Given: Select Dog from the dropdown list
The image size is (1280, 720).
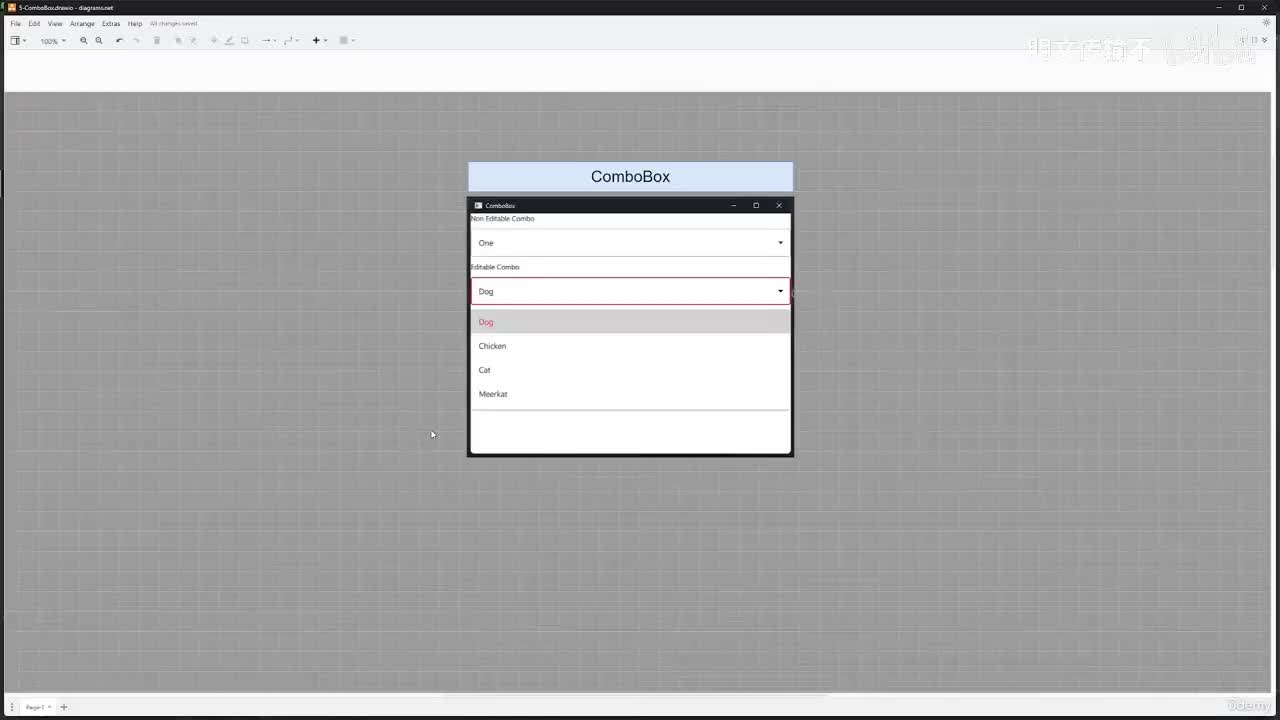Looking at the screenshot, I should point(630,322).
